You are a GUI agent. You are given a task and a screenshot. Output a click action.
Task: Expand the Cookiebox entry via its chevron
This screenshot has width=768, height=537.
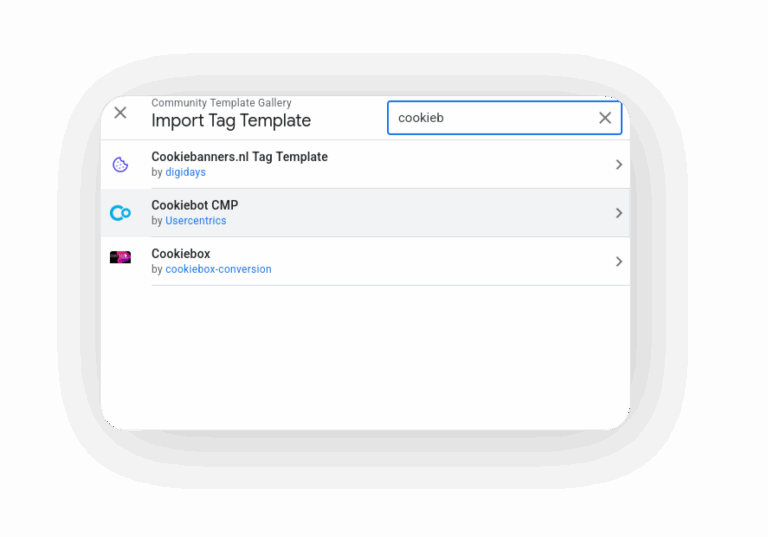(619, 261)
